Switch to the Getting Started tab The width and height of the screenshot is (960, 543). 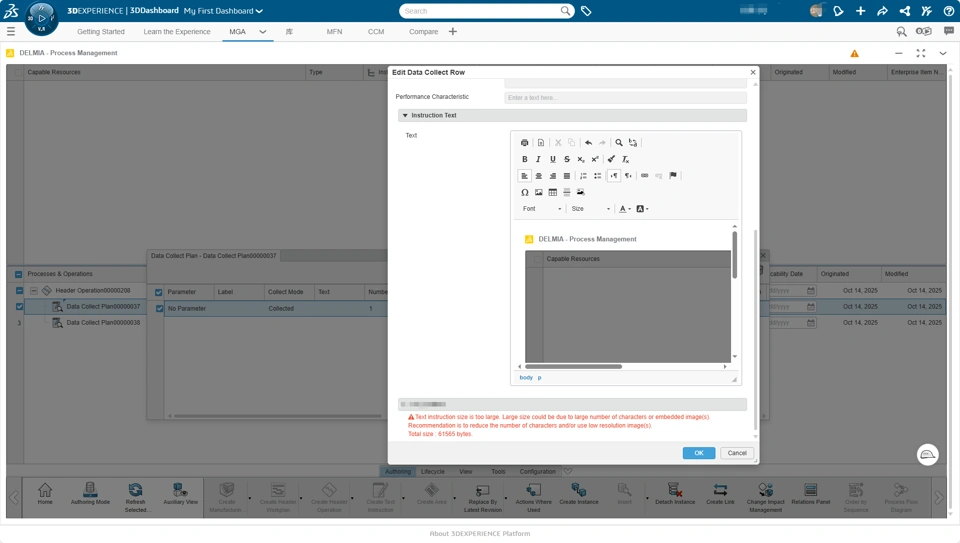(x=101, y=32)
